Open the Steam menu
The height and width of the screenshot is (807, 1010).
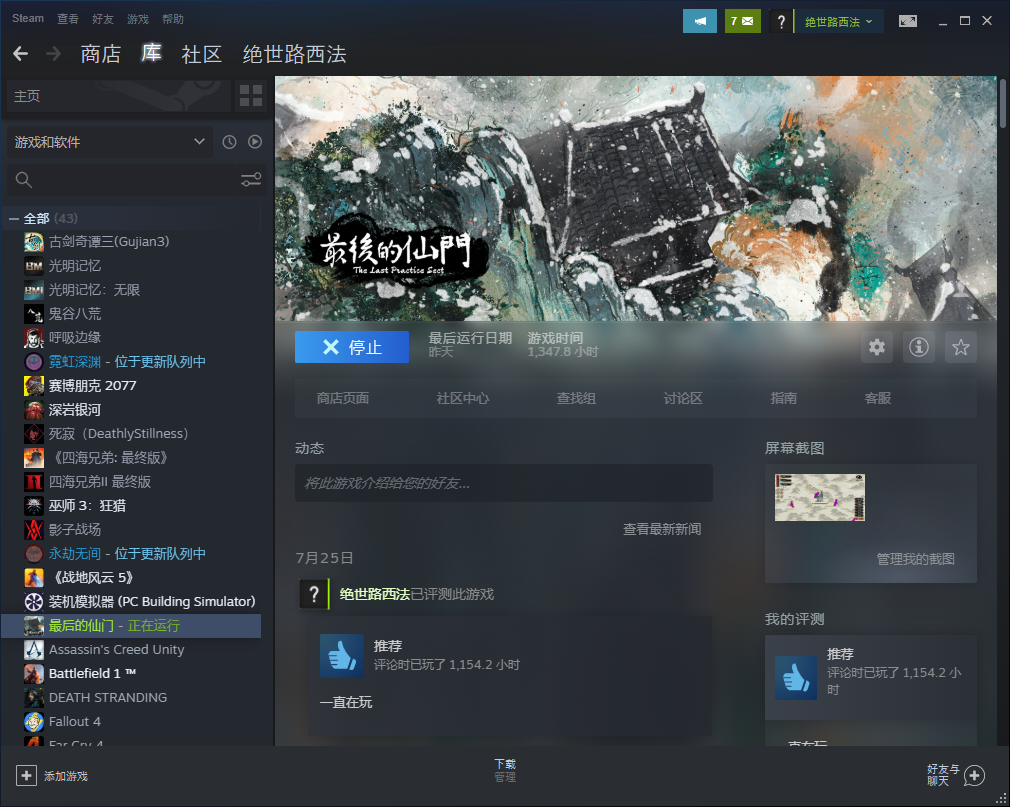pos(28,19)
